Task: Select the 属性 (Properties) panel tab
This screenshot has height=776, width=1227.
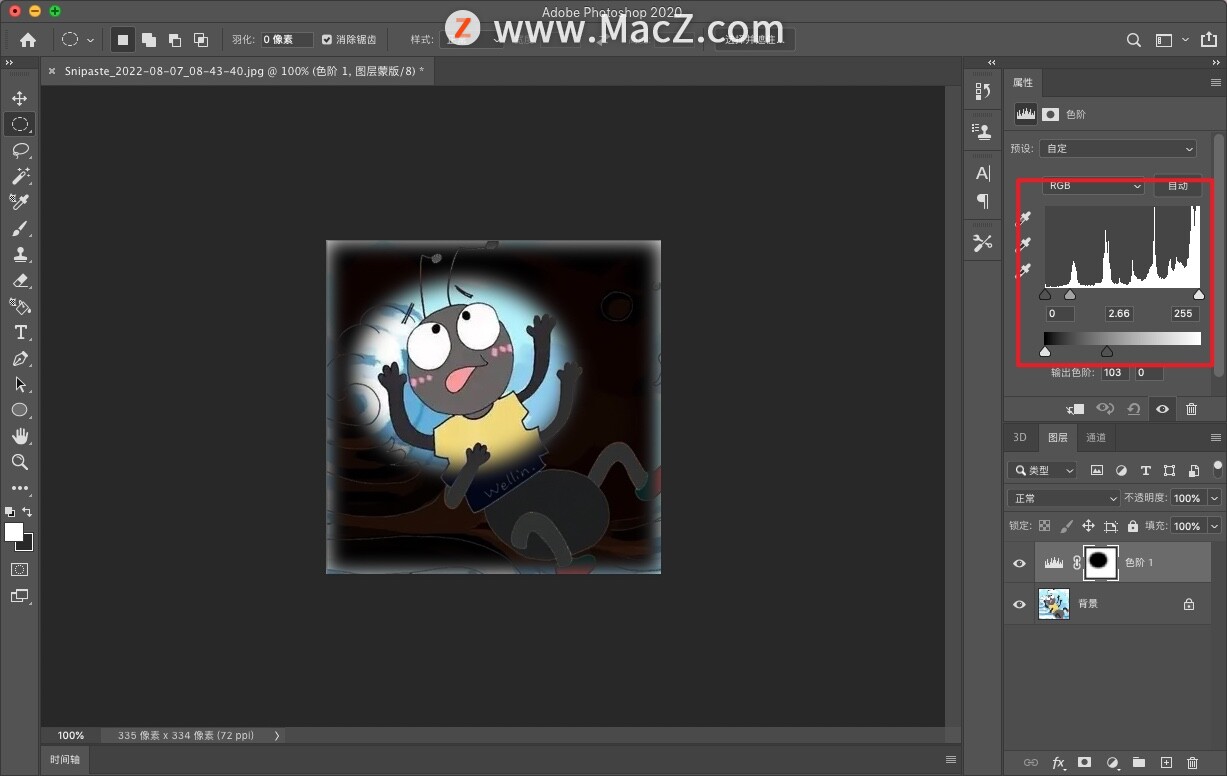Action: point(1023,83)
